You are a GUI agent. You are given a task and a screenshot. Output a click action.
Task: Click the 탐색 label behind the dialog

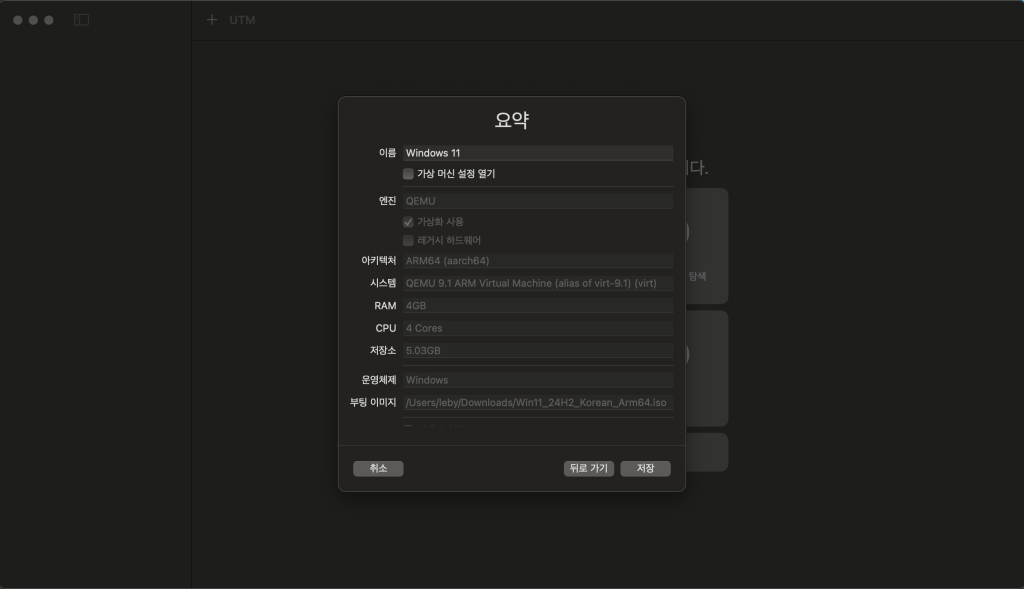pyautogui.click(x=697, y=276)
